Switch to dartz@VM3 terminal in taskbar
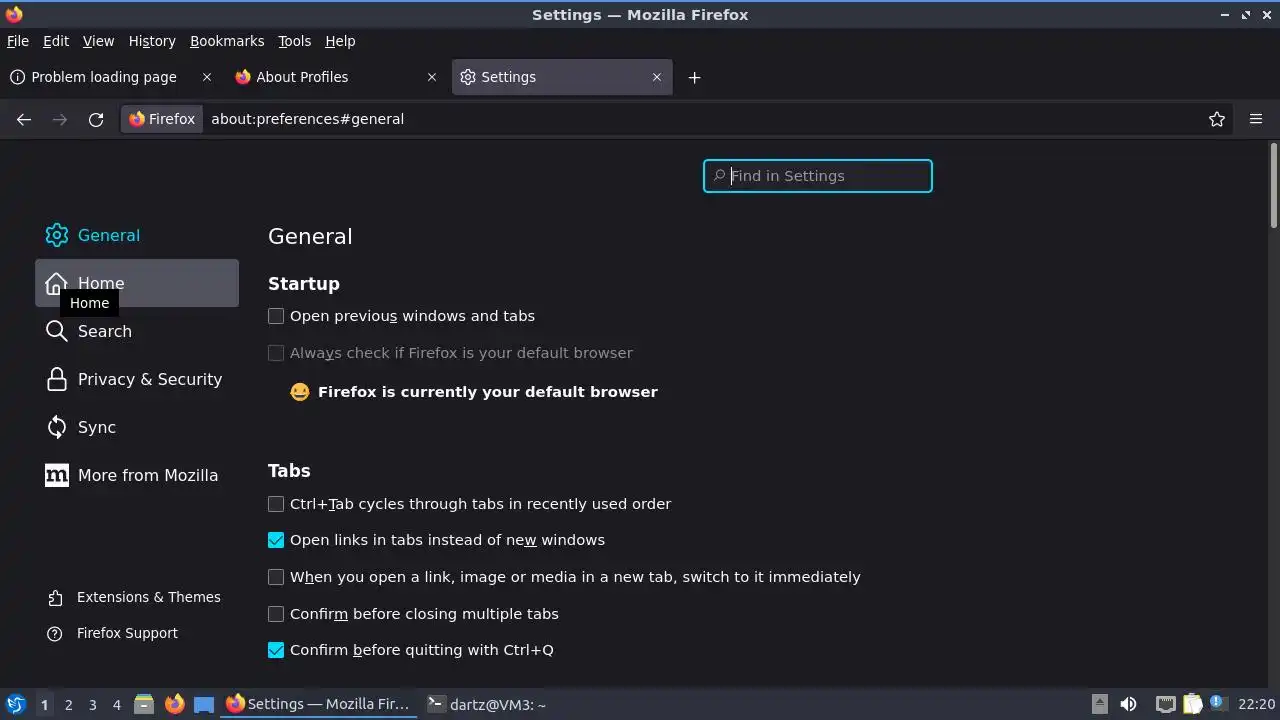The width and height of the screenshot is (1280, 720). point(488,704)
